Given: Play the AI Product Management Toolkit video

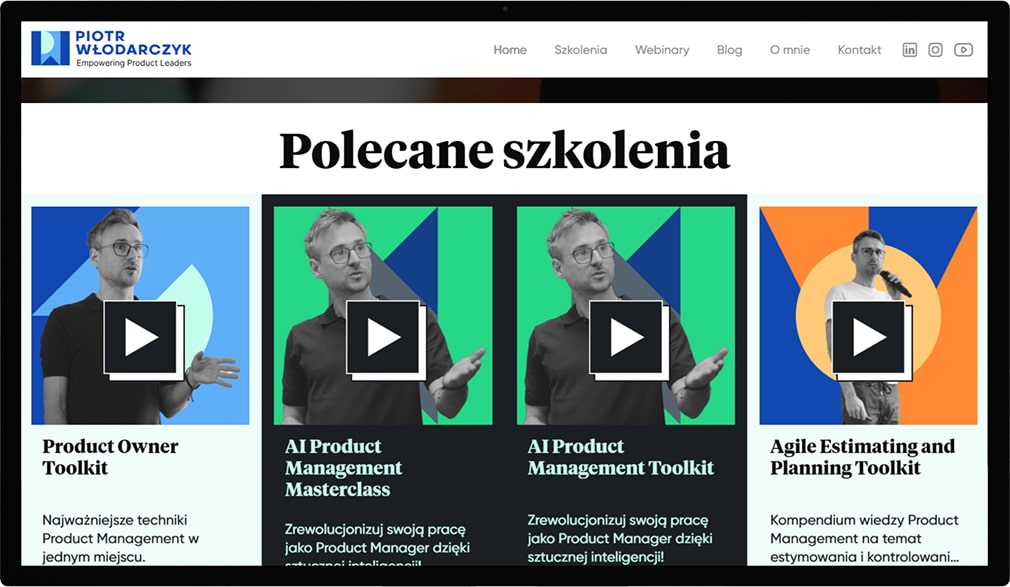Looking at the screenshot, I should coord(627,338).
